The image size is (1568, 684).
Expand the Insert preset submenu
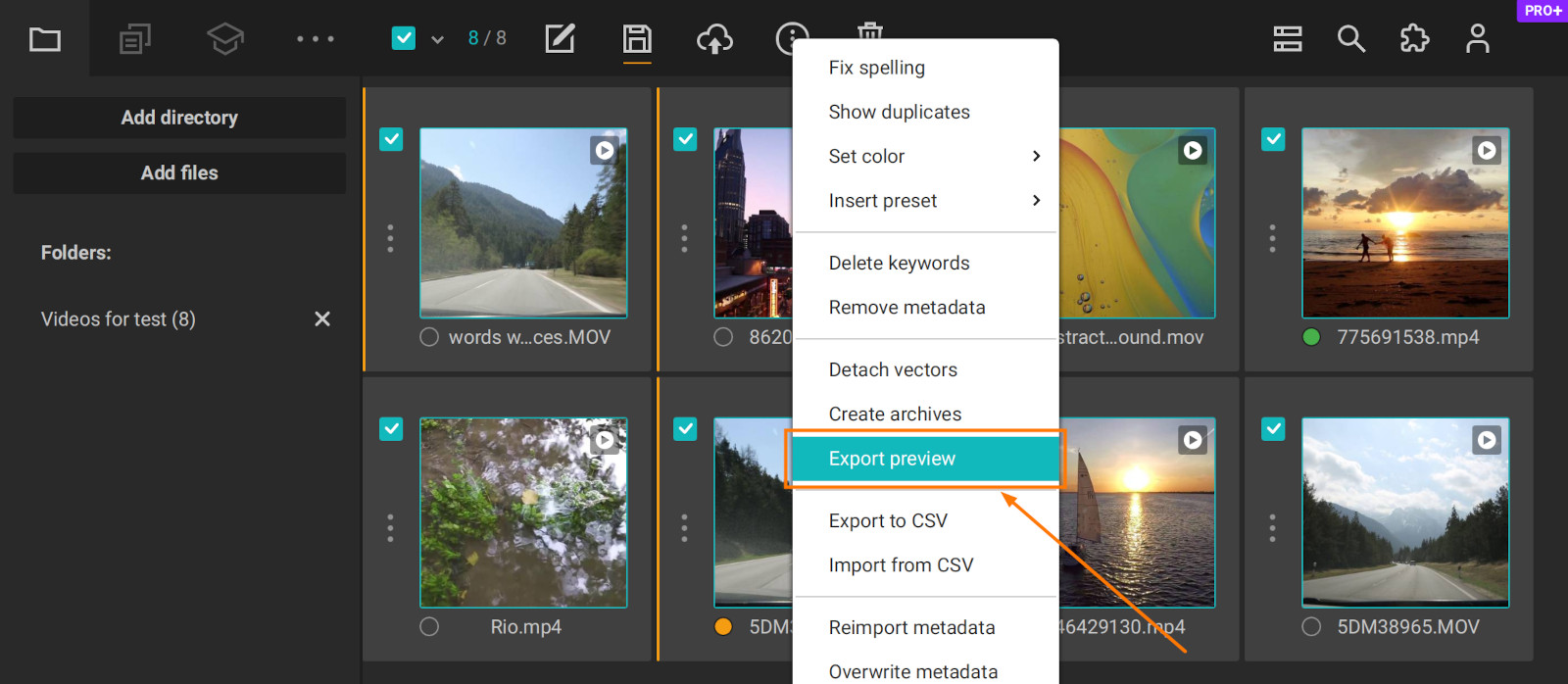[x=925, y=200]
